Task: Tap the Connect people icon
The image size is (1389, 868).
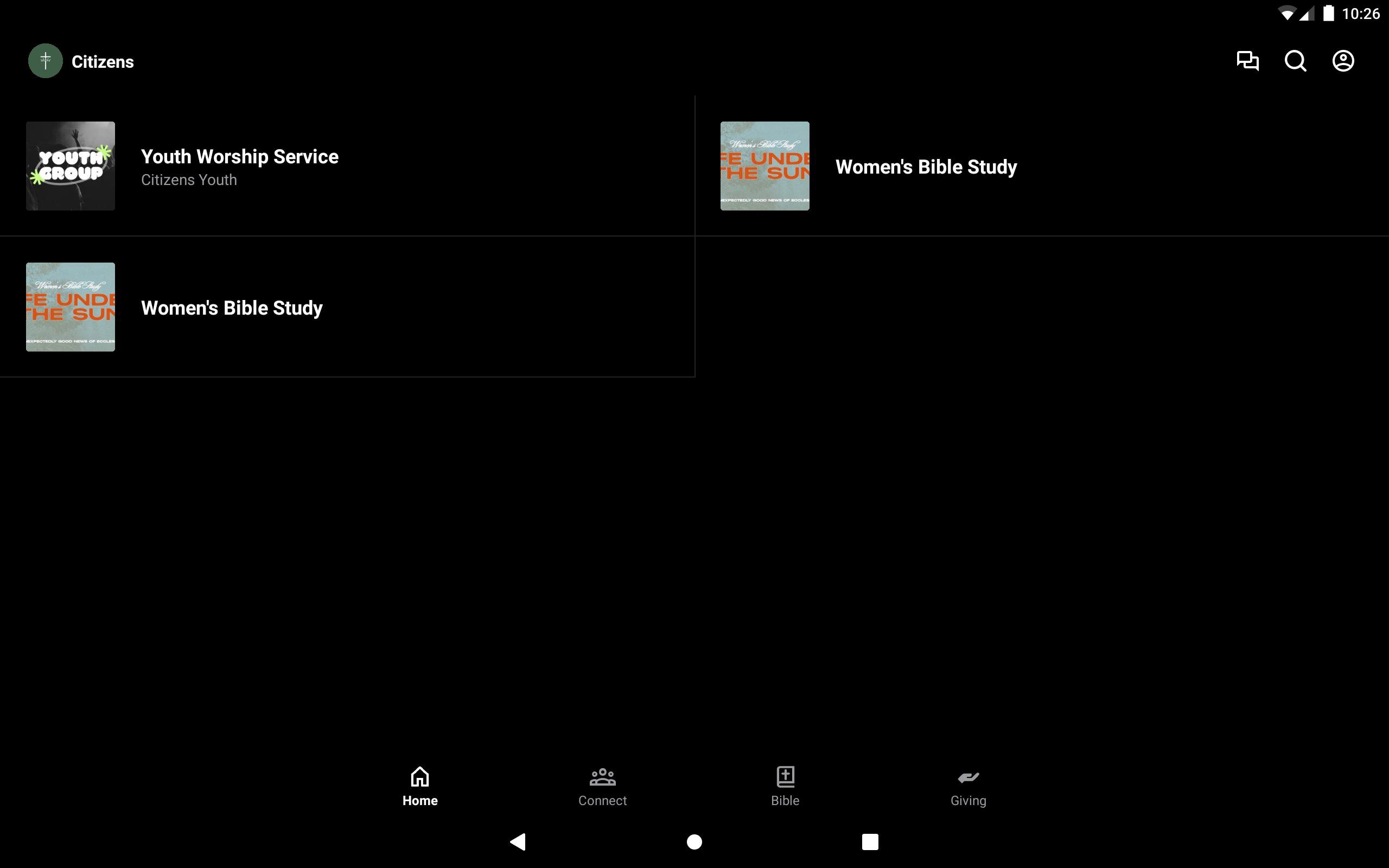Action: coord(602,777)
